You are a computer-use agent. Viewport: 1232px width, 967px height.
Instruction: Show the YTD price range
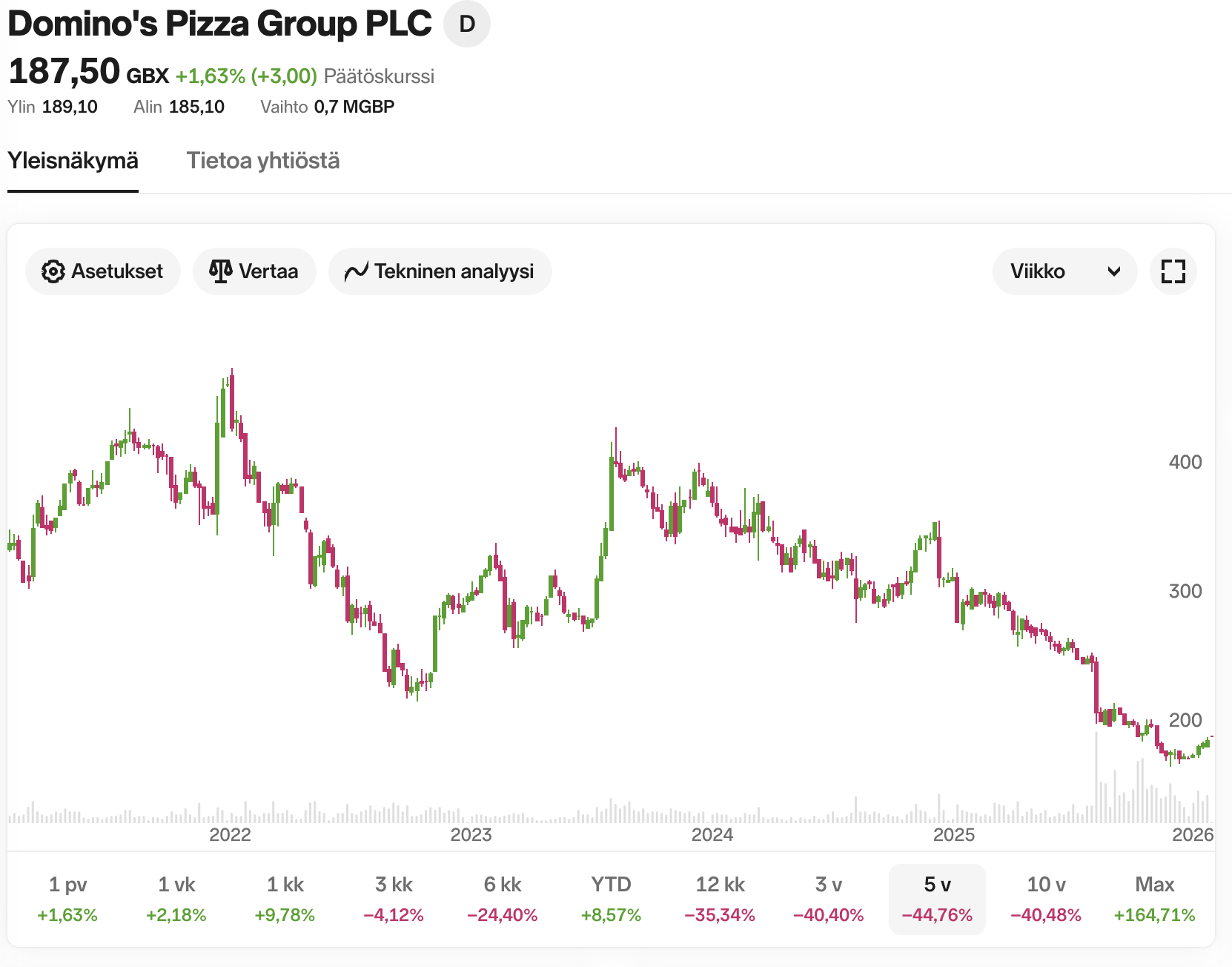pos(611,899)
